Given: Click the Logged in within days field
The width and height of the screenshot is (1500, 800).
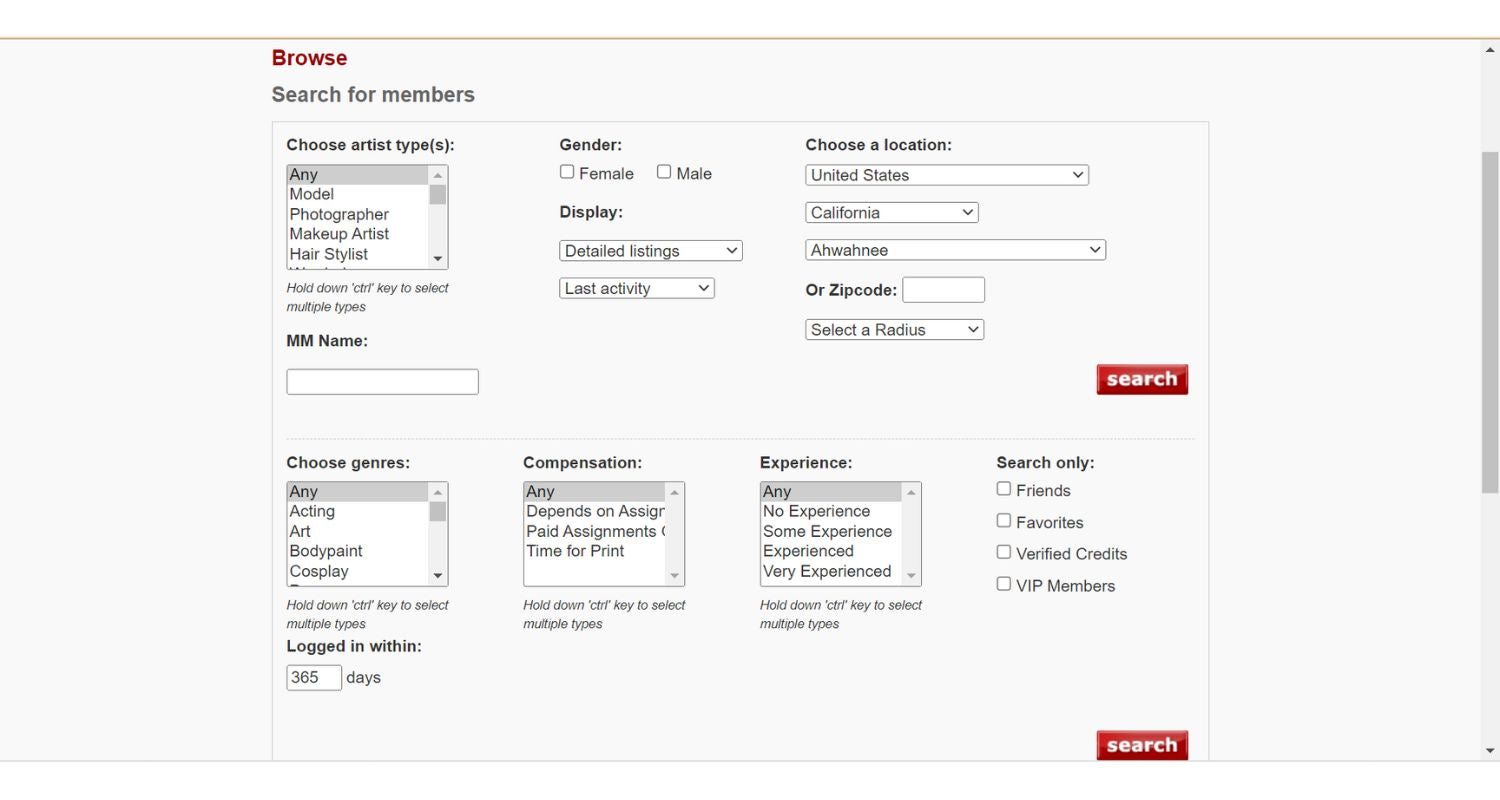Looking at the screenshot, I should click(x=314, y=677).
